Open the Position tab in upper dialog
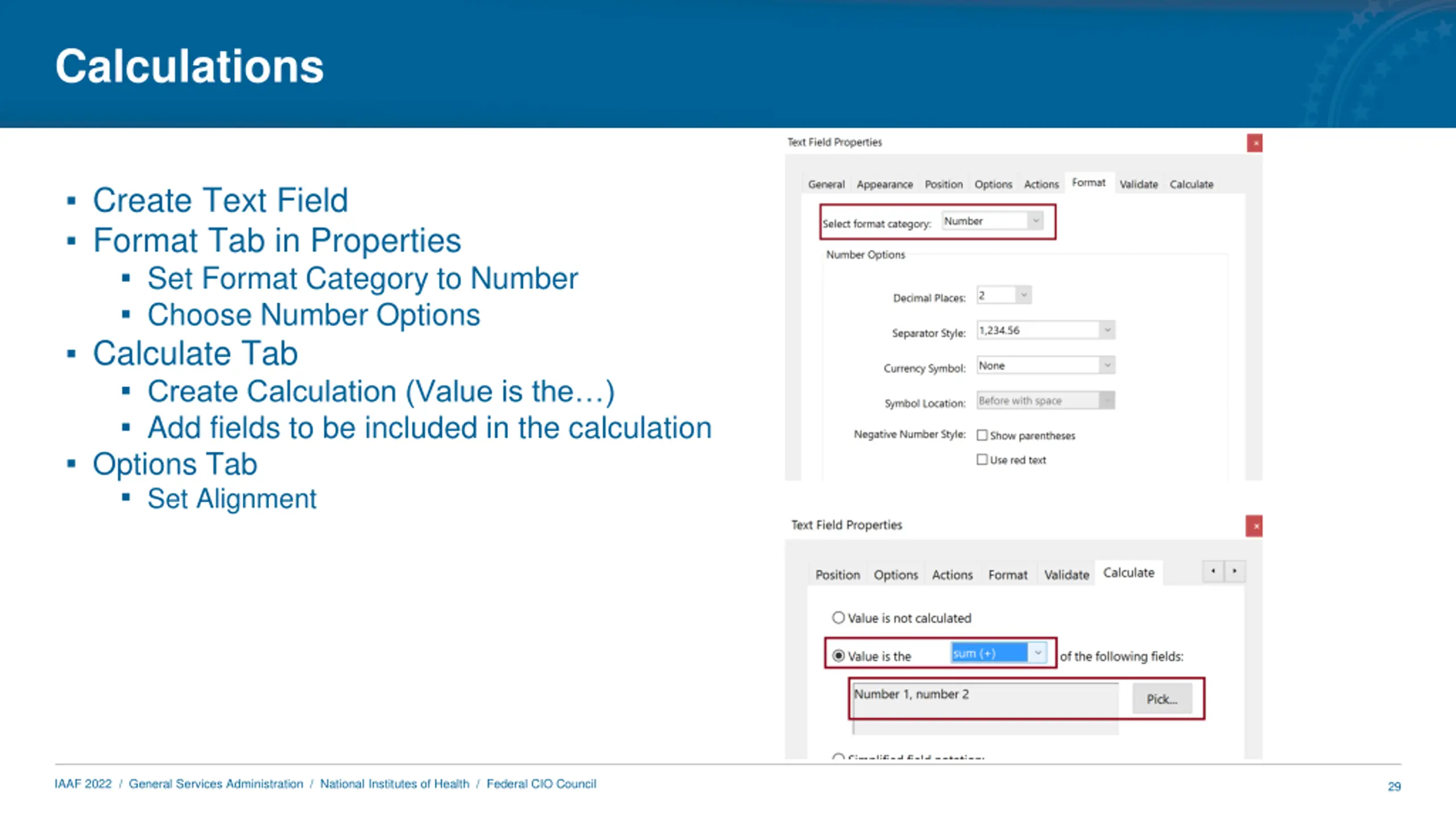 coord(944,184)
